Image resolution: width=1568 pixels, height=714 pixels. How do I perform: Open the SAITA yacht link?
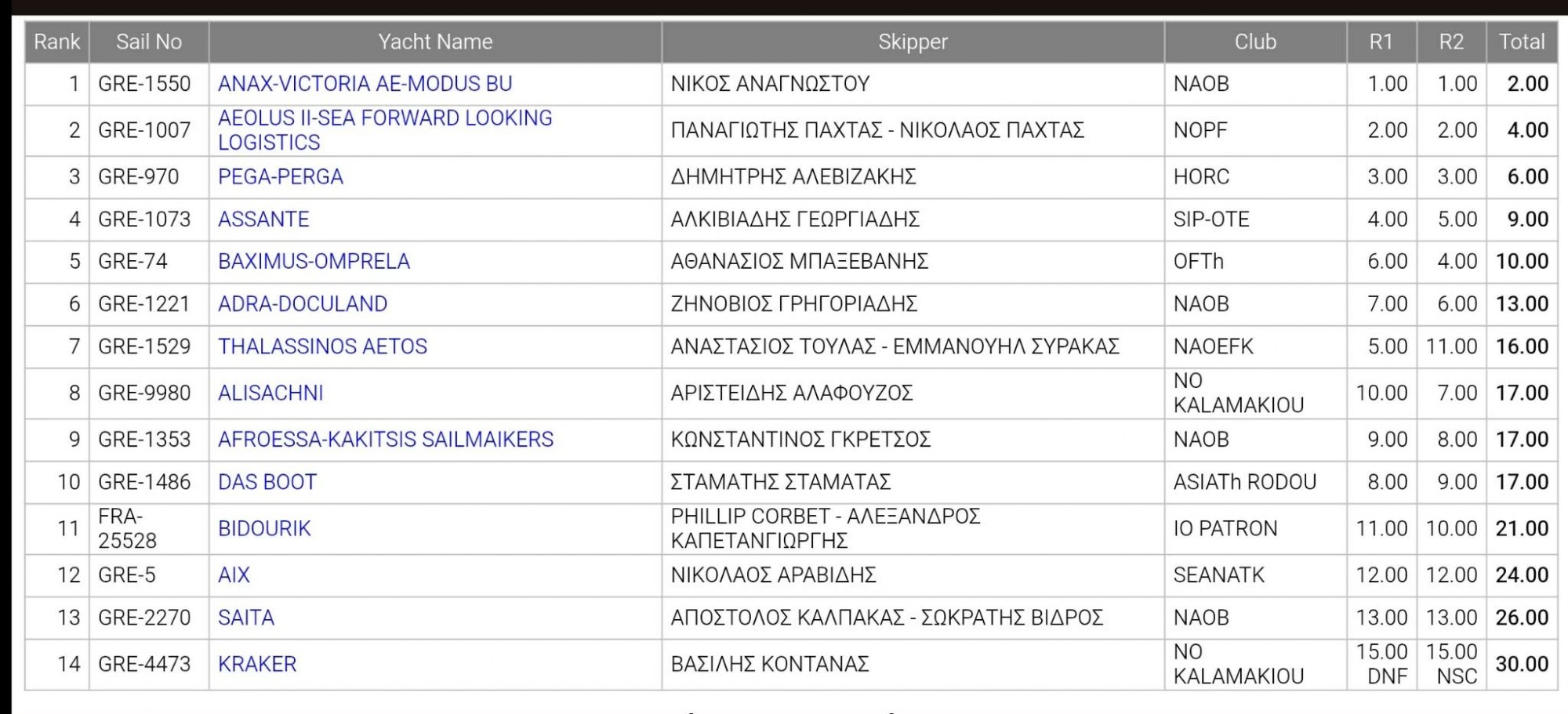246,618
